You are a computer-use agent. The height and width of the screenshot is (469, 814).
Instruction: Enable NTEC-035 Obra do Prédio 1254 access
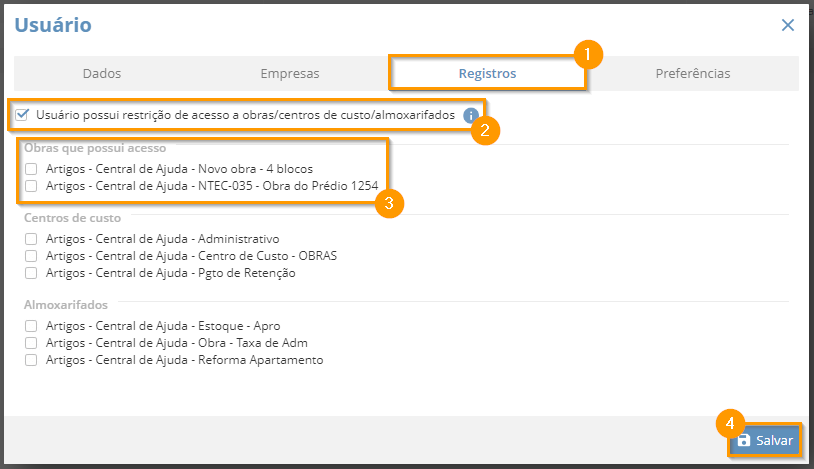point(31,186)
